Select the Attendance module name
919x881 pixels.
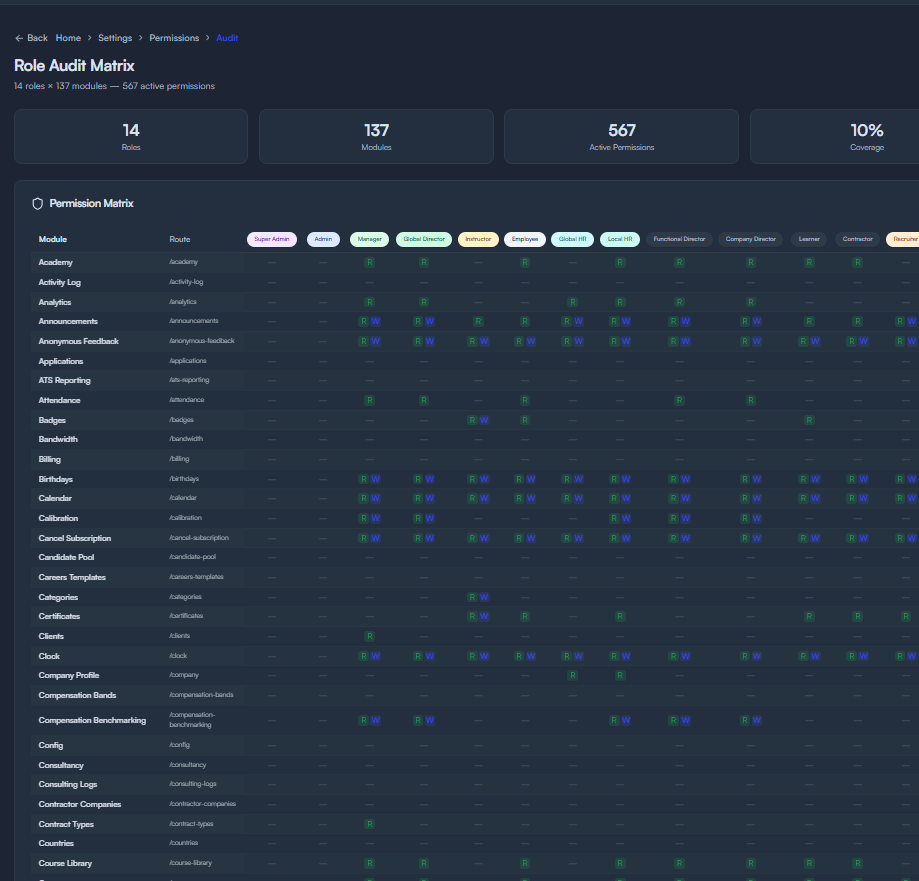click(x=59, y=400)
